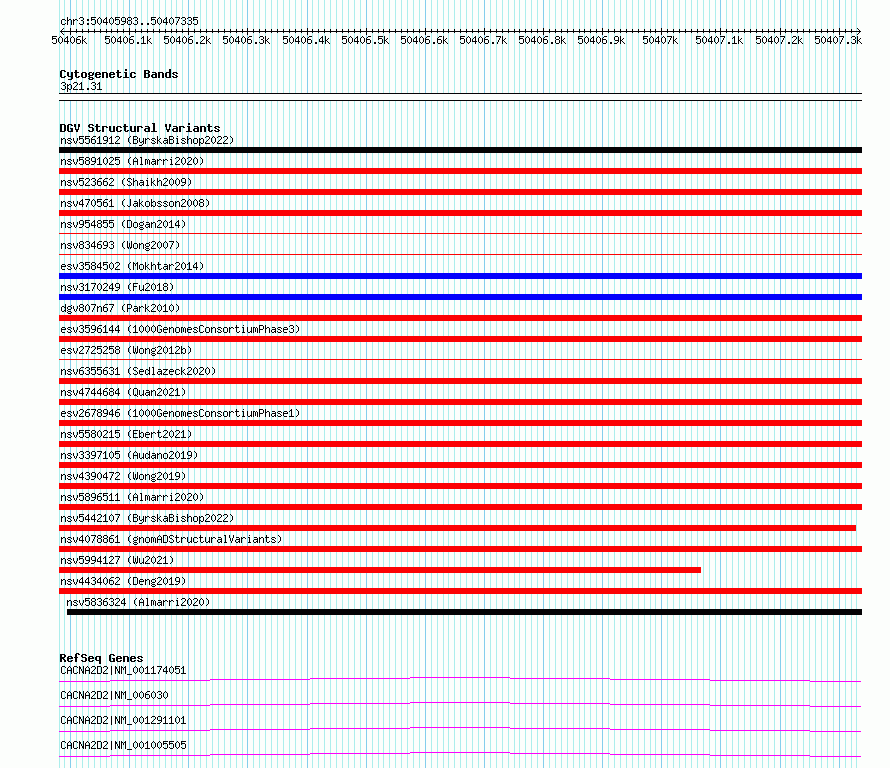Image resolution: width=890 pixels, height=768 pixels.
Task: Open esv3596144 (1000GenomesConsortiumPhase3) label
Action: 180,329
